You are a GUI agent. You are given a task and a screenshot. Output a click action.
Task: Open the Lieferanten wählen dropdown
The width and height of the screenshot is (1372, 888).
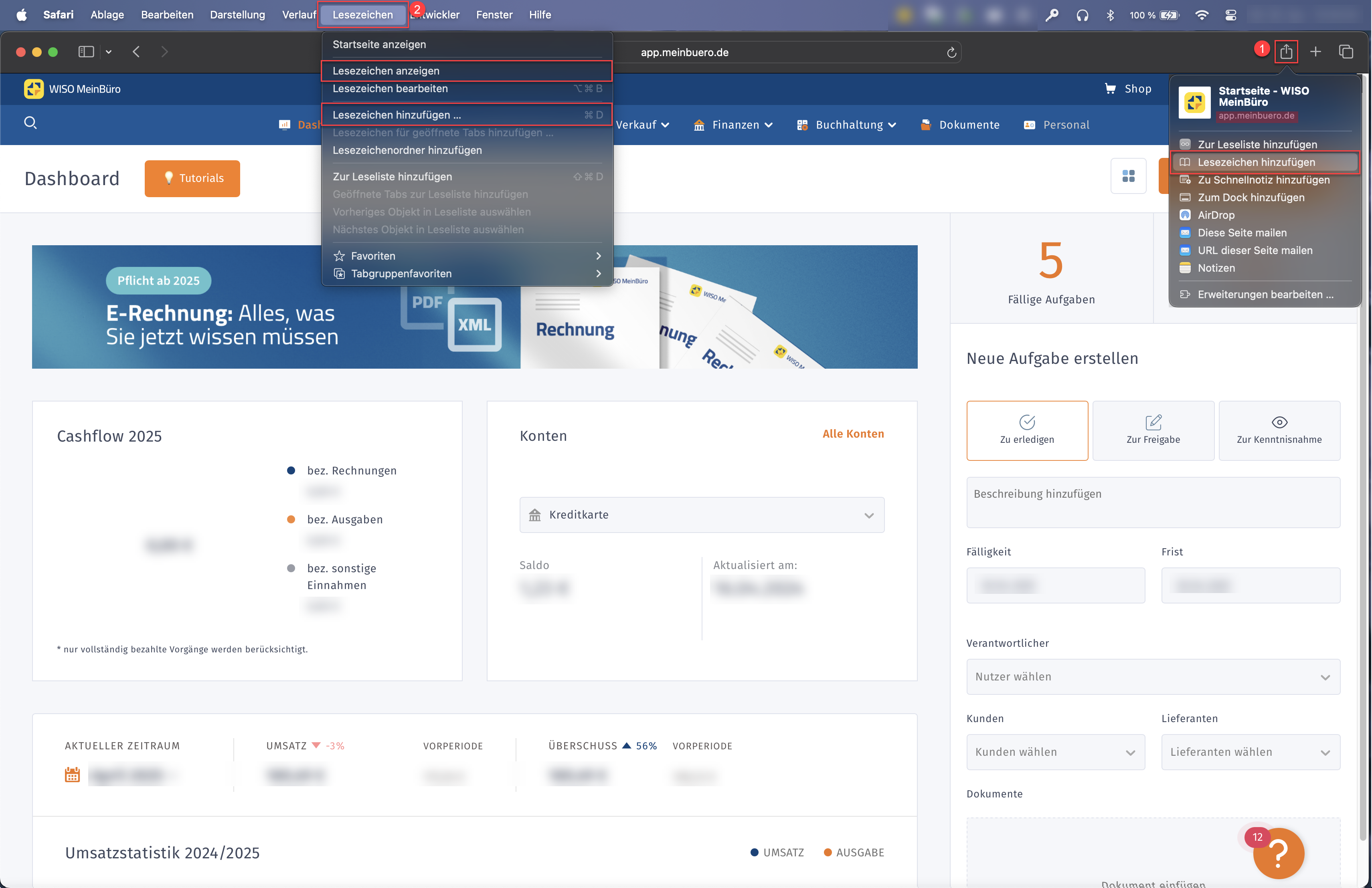1250,751
